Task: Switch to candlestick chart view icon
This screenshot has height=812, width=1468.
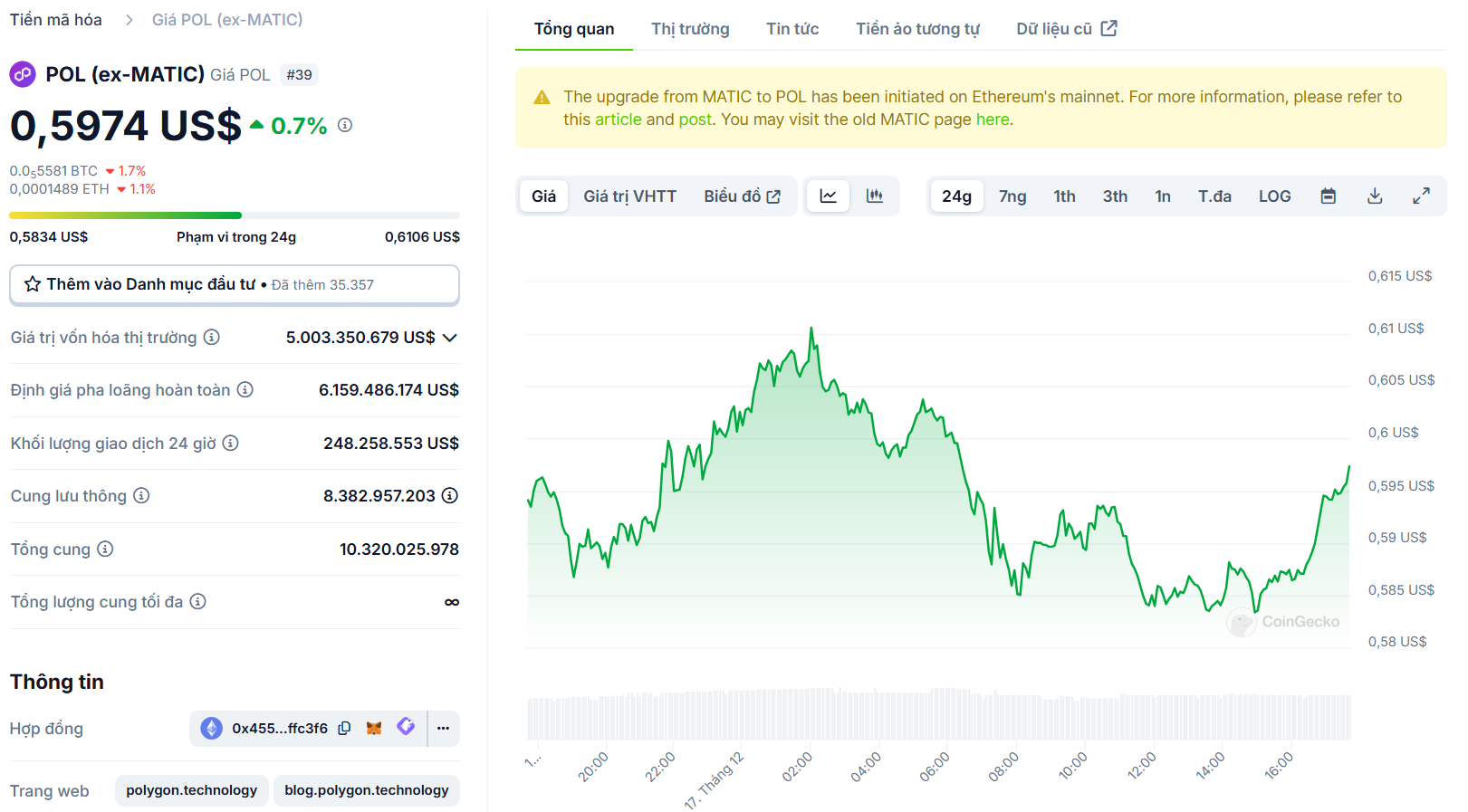Action: click(x=874, y=196)
